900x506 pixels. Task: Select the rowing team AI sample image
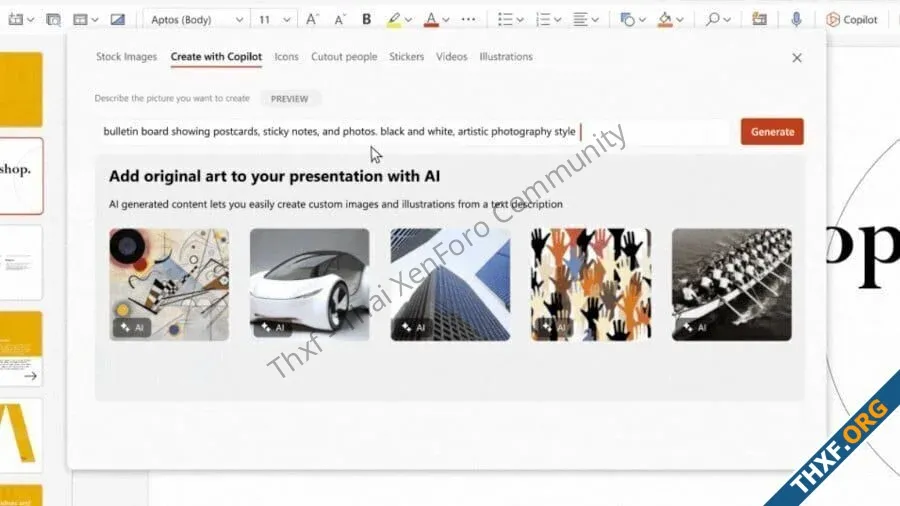point(732,285)
